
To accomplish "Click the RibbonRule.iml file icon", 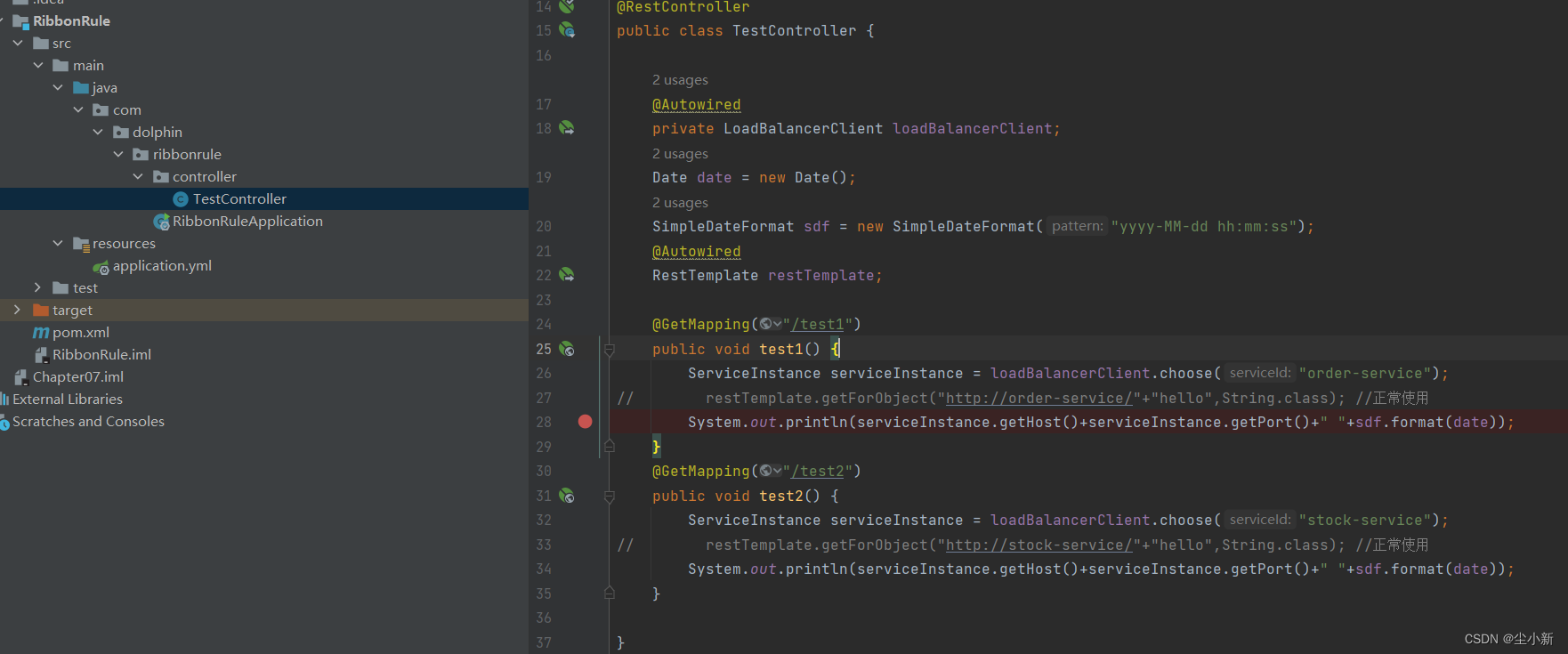I will (x=41, y=355).
